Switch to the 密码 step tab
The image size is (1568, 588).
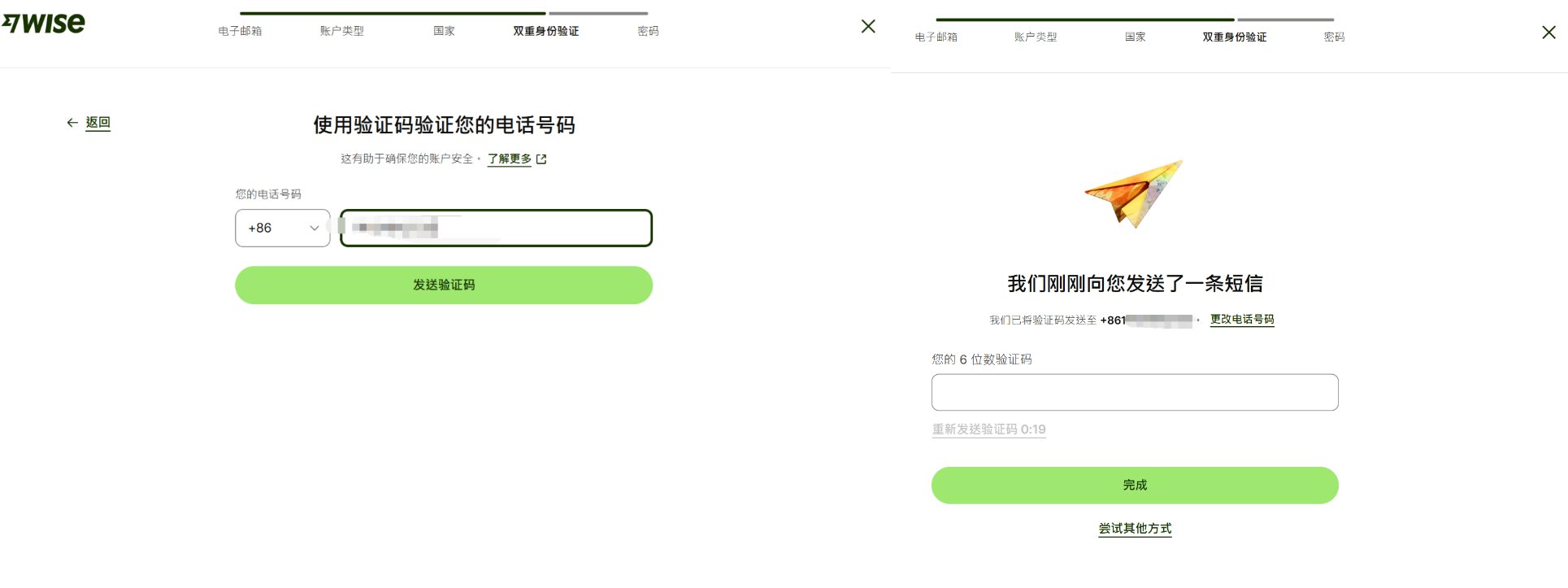649,31
